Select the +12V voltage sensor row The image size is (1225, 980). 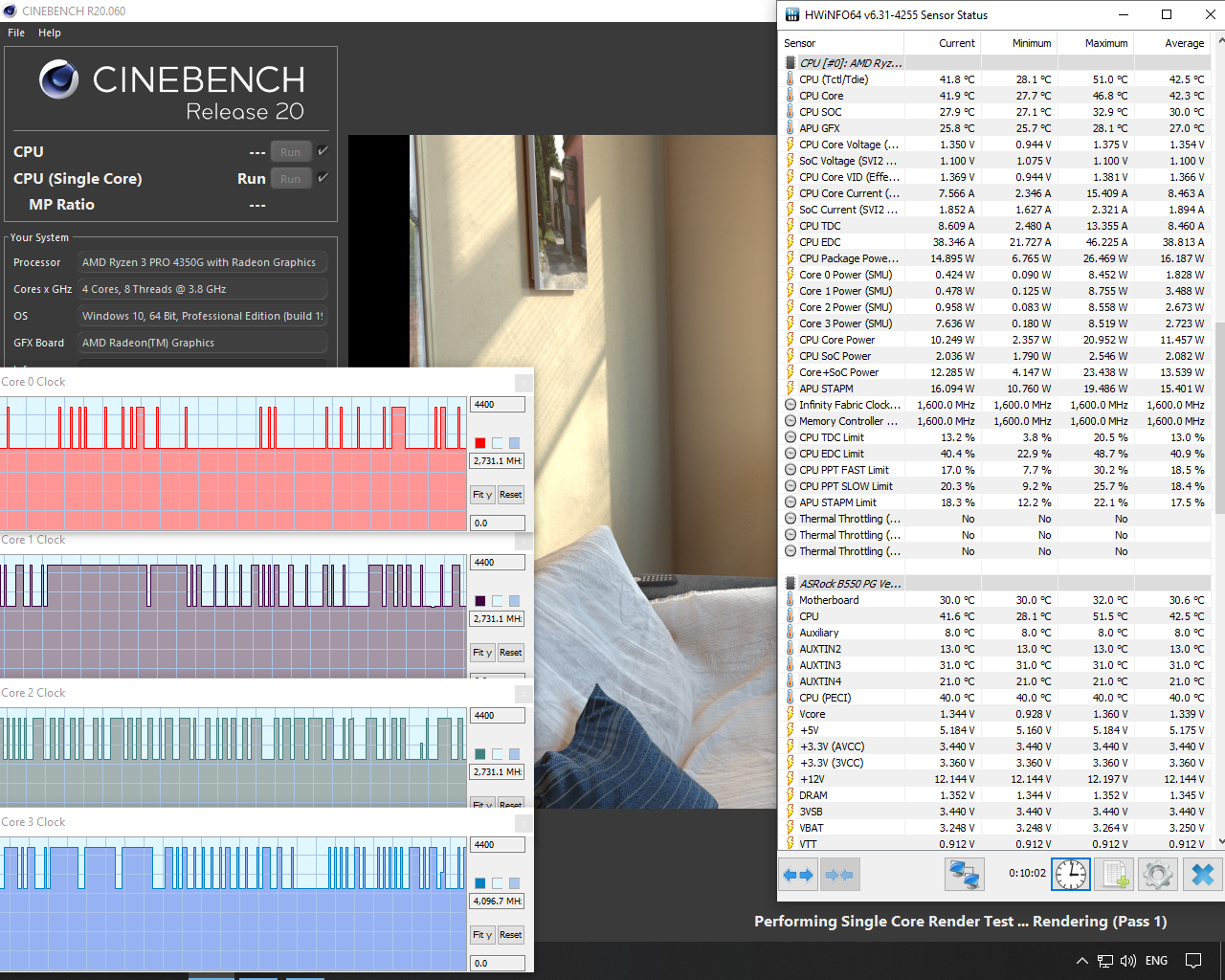pos(995,779)
